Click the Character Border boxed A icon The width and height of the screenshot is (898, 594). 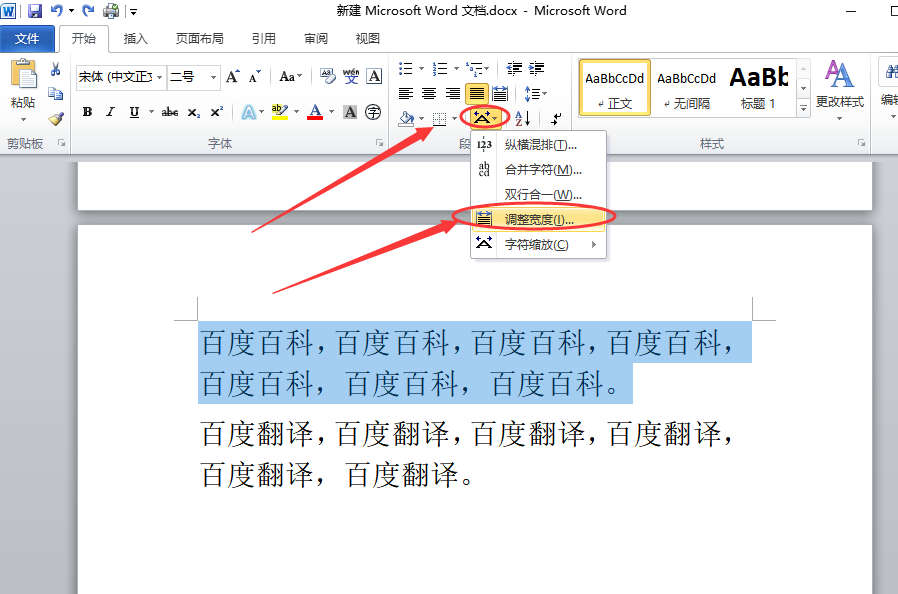click(x=374, y=76)
